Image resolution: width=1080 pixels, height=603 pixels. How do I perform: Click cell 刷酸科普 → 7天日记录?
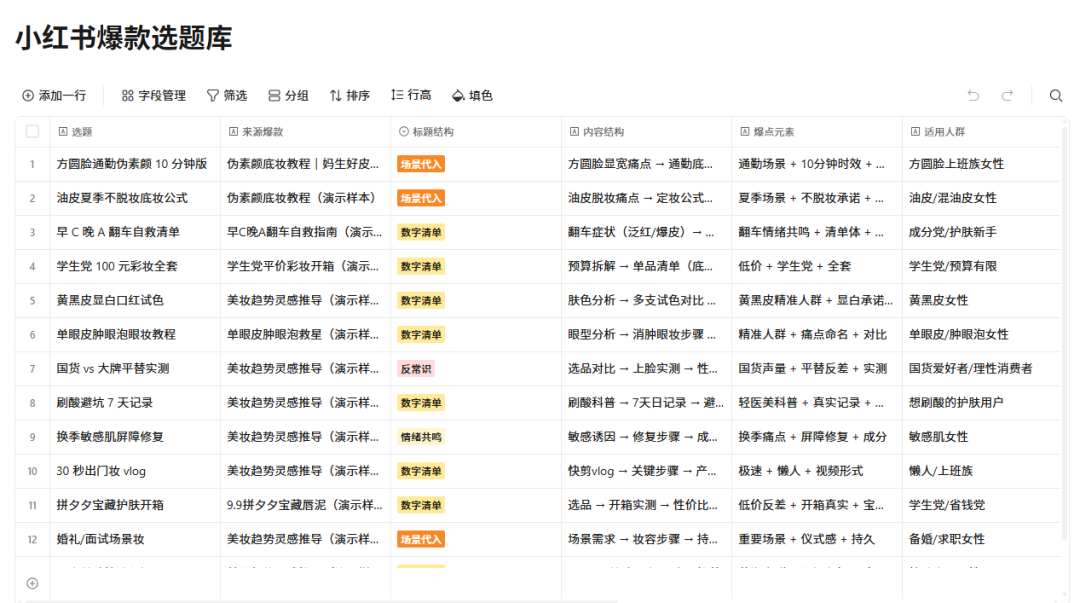pyautogui.click(x=646, y=403)
